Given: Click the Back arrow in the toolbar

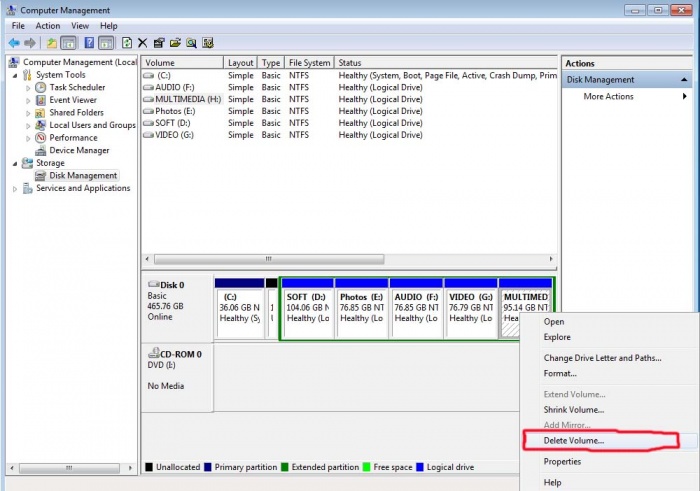Looking at the screenshot, I should 14,43.
